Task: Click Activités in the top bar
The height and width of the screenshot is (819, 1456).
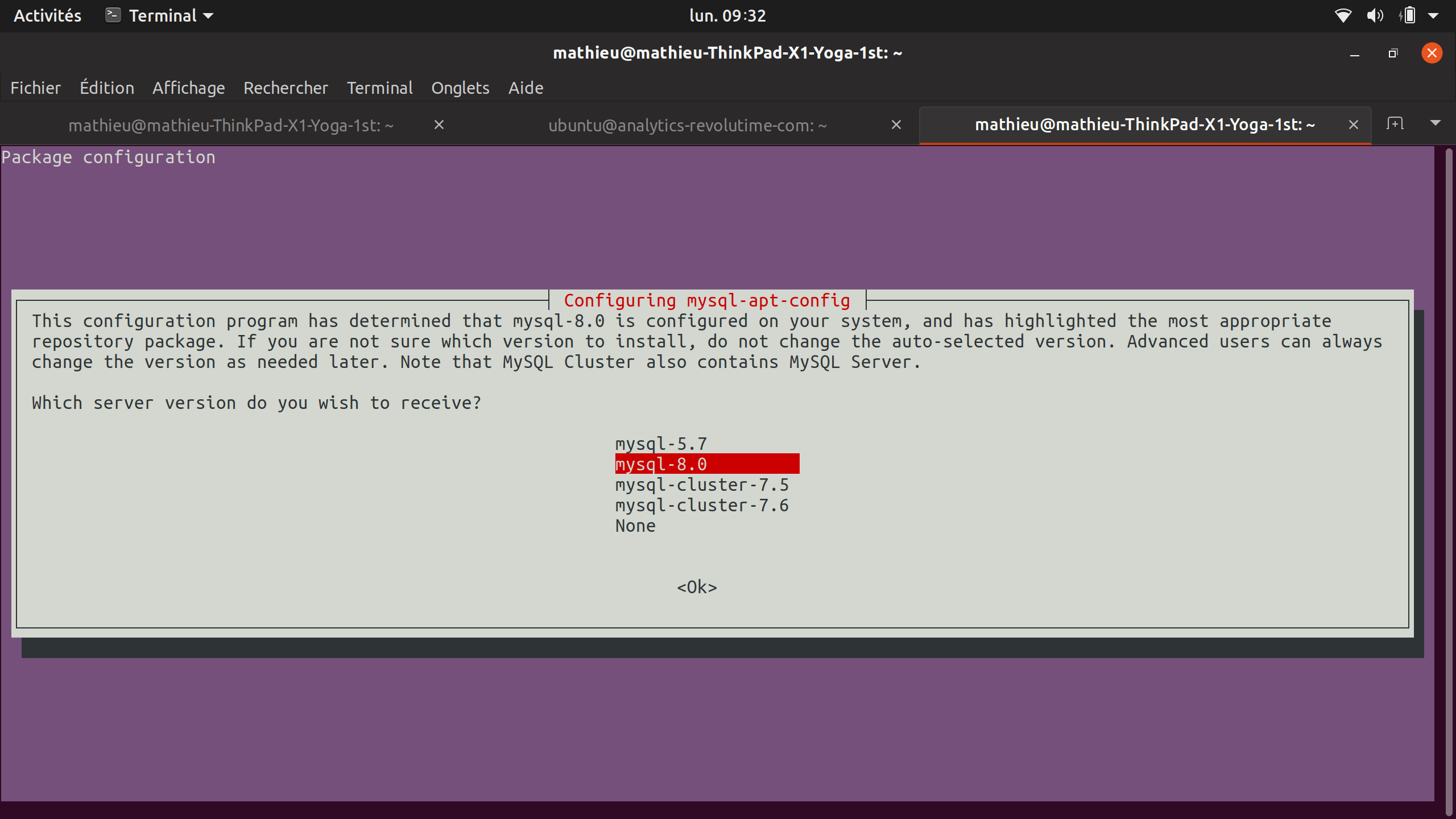Action: click(x=47, y=15)
